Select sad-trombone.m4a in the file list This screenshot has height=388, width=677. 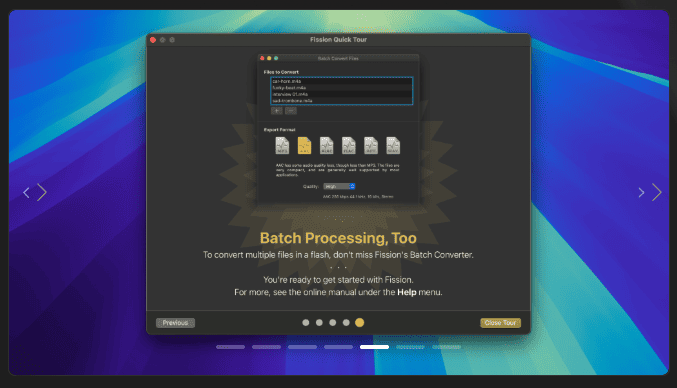click(x=342, y=101)
